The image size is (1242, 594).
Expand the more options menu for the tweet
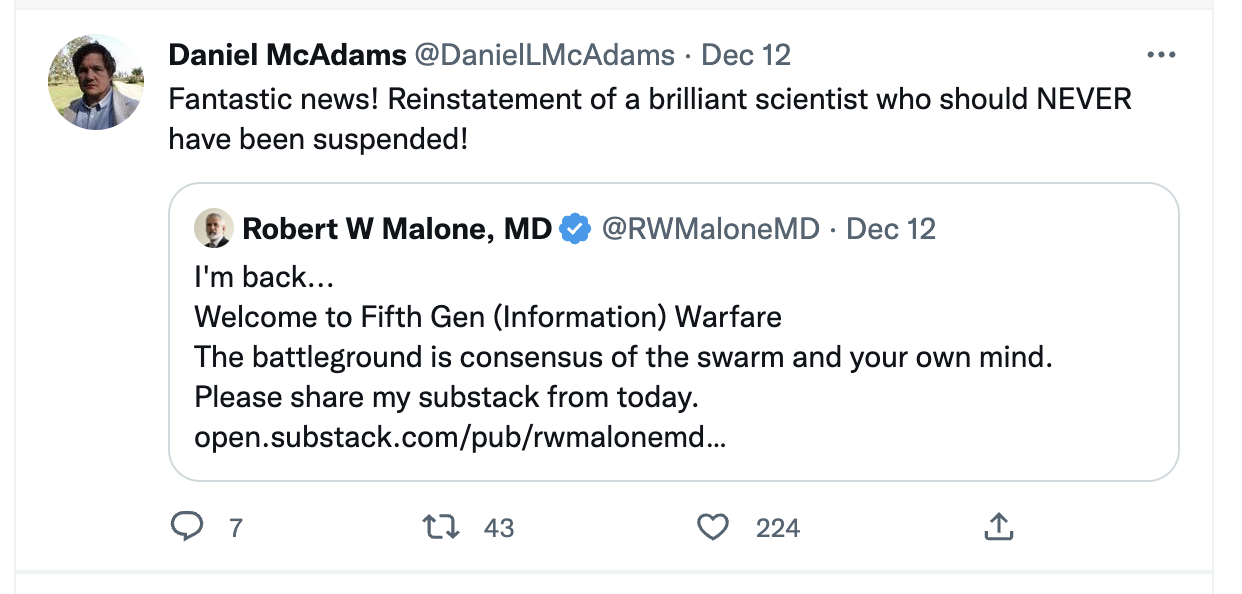(x=1161, y=54)
